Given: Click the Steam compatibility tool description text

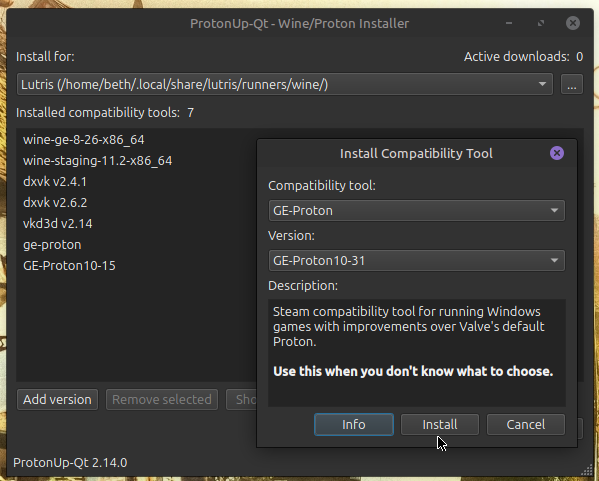Looking at the screenshot, I should pyautogui.click(x=409, y=327).
